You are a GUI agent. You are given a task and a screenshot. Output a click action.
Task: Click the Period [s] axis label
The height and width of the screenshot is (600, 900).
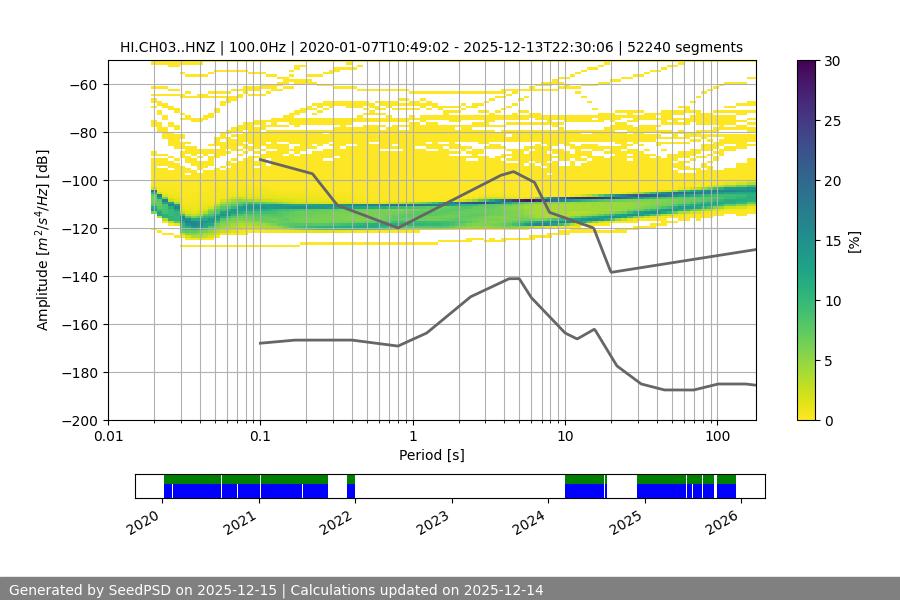click(x=432, y=455)
